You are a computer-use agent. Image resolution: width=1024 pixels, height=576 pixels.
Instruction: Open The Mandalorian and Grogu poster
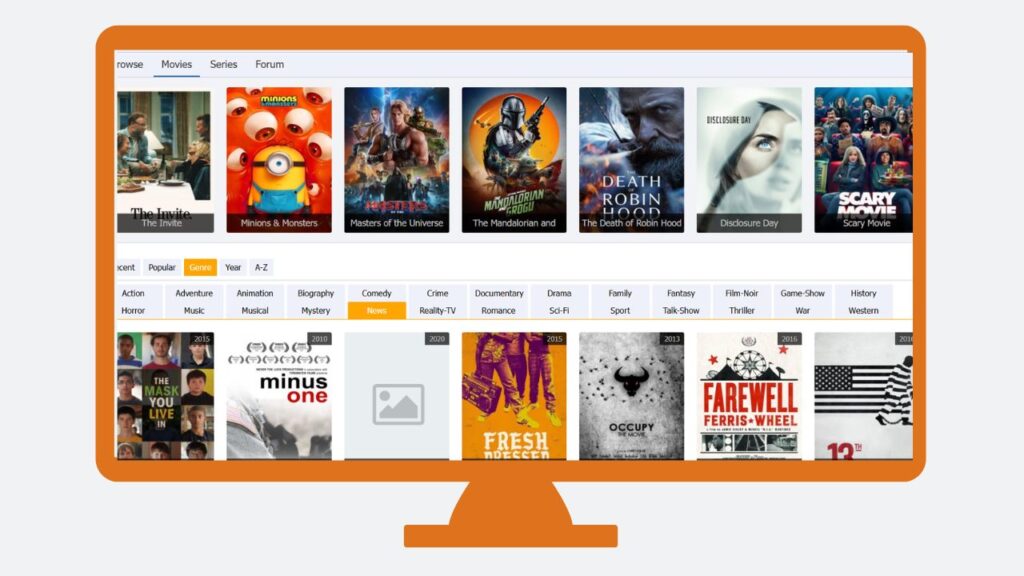click(514, 161)
